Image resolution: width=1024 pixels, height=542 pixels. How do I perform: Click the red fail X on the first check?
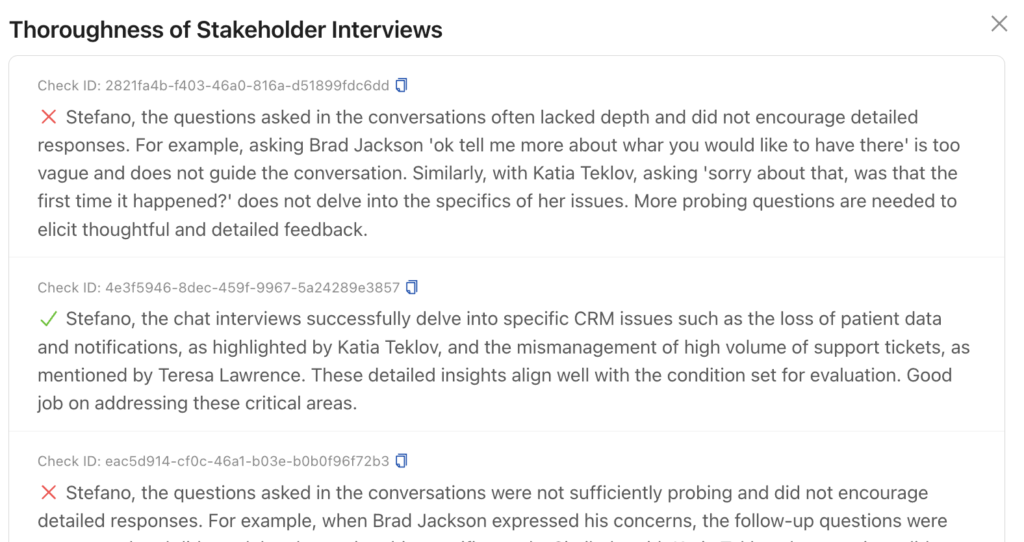pyautogui.click(x=48, y=118)
